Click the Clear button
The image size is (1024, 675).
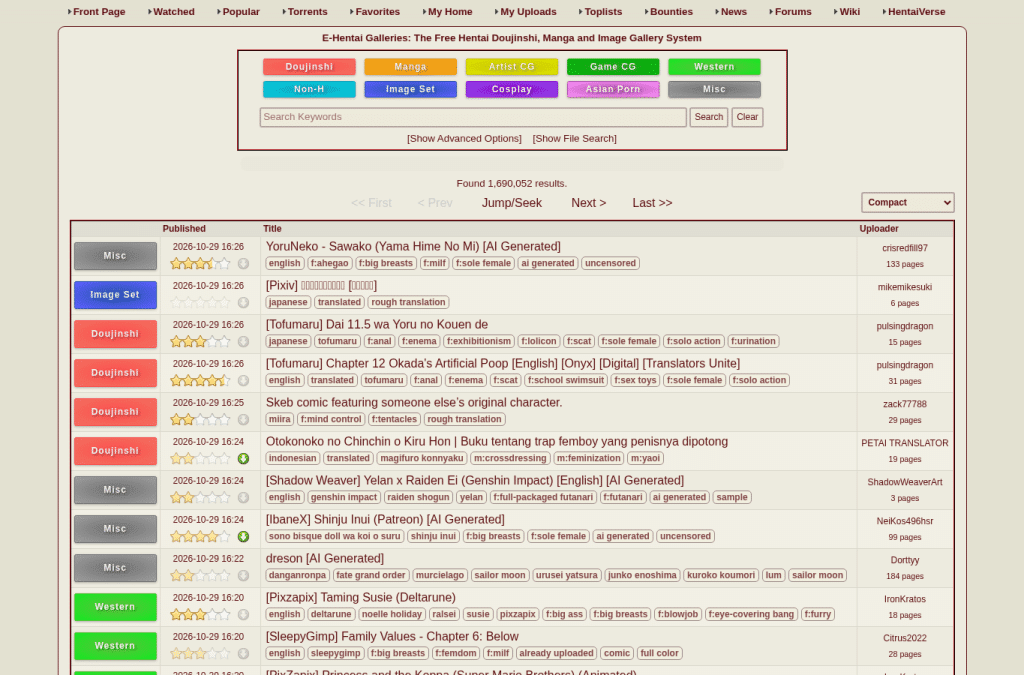747,117
